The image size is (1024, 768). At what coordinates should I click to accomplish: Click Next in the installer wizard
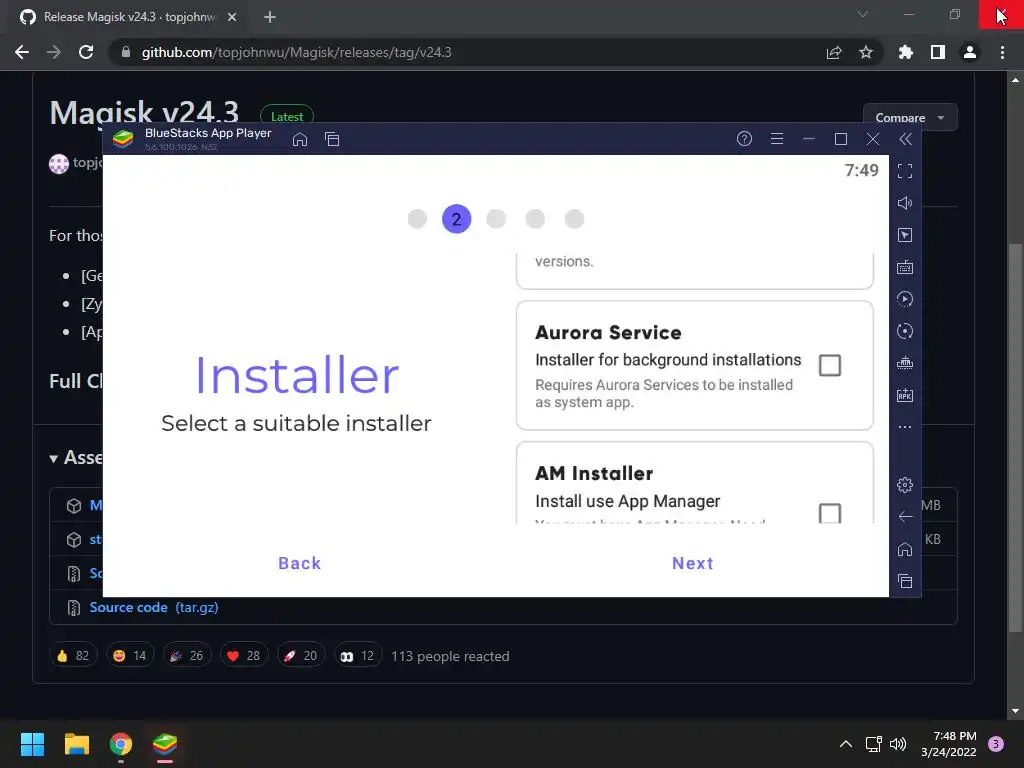pos(693,563)
